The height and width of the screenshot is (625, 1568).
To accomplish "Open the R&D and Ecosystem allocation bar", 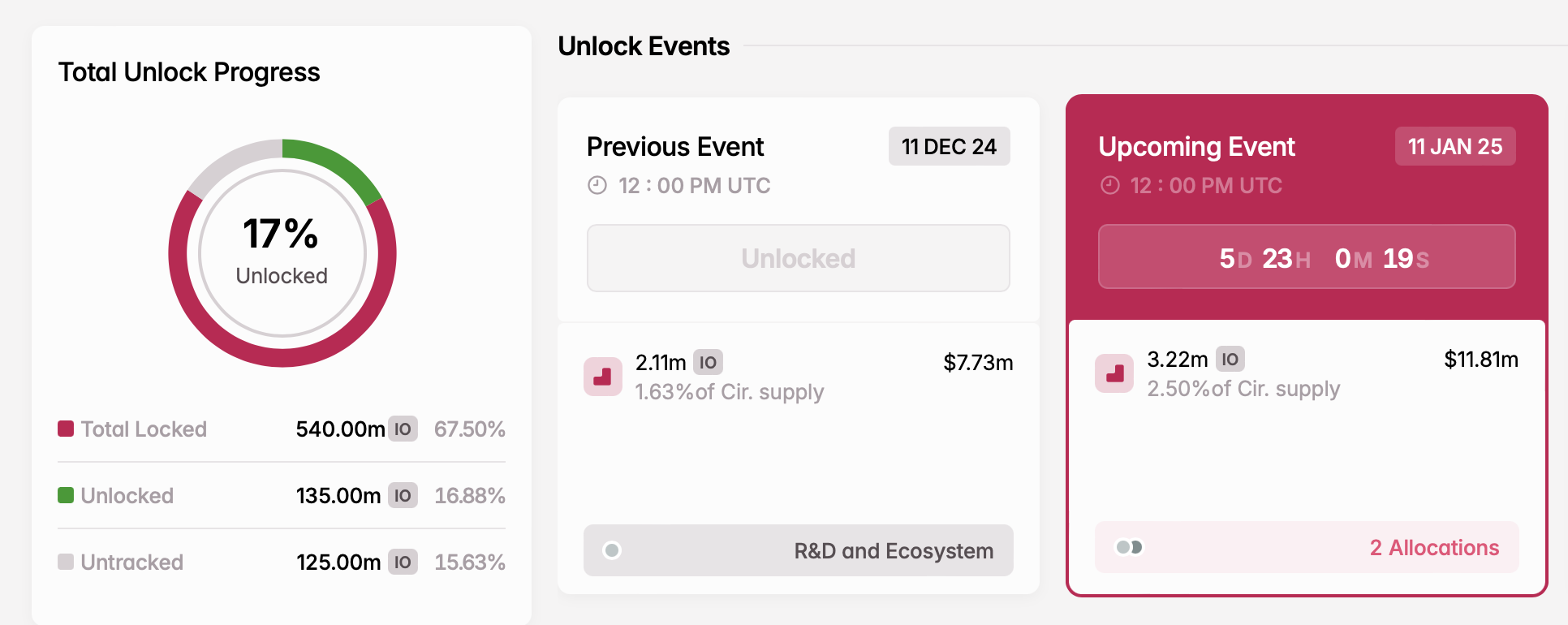I will 893,551.
